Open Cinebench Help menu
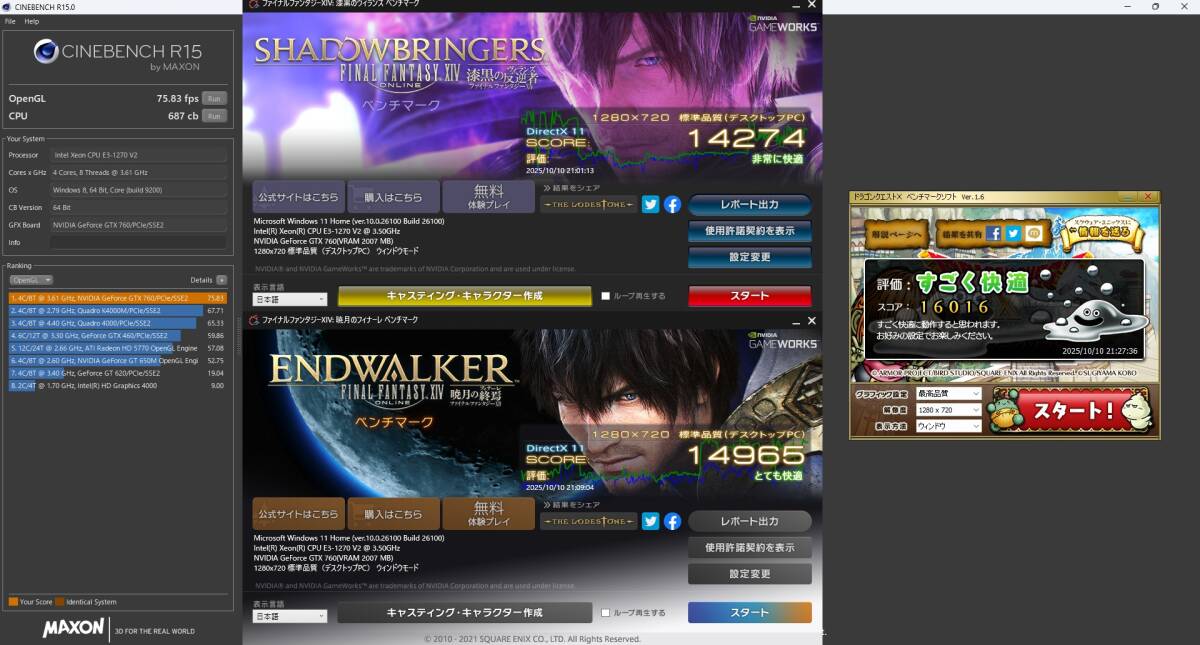 32,21
